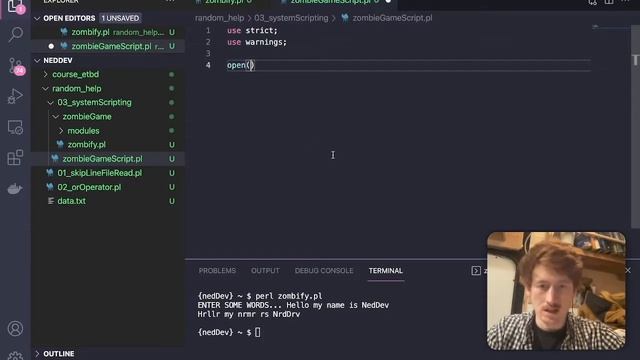The width and height of the screenshot is (640, 360).
Task: Click 'Hrllr my nrmr rs NrdDrv' terminal output
Action: tap(249, 314)
